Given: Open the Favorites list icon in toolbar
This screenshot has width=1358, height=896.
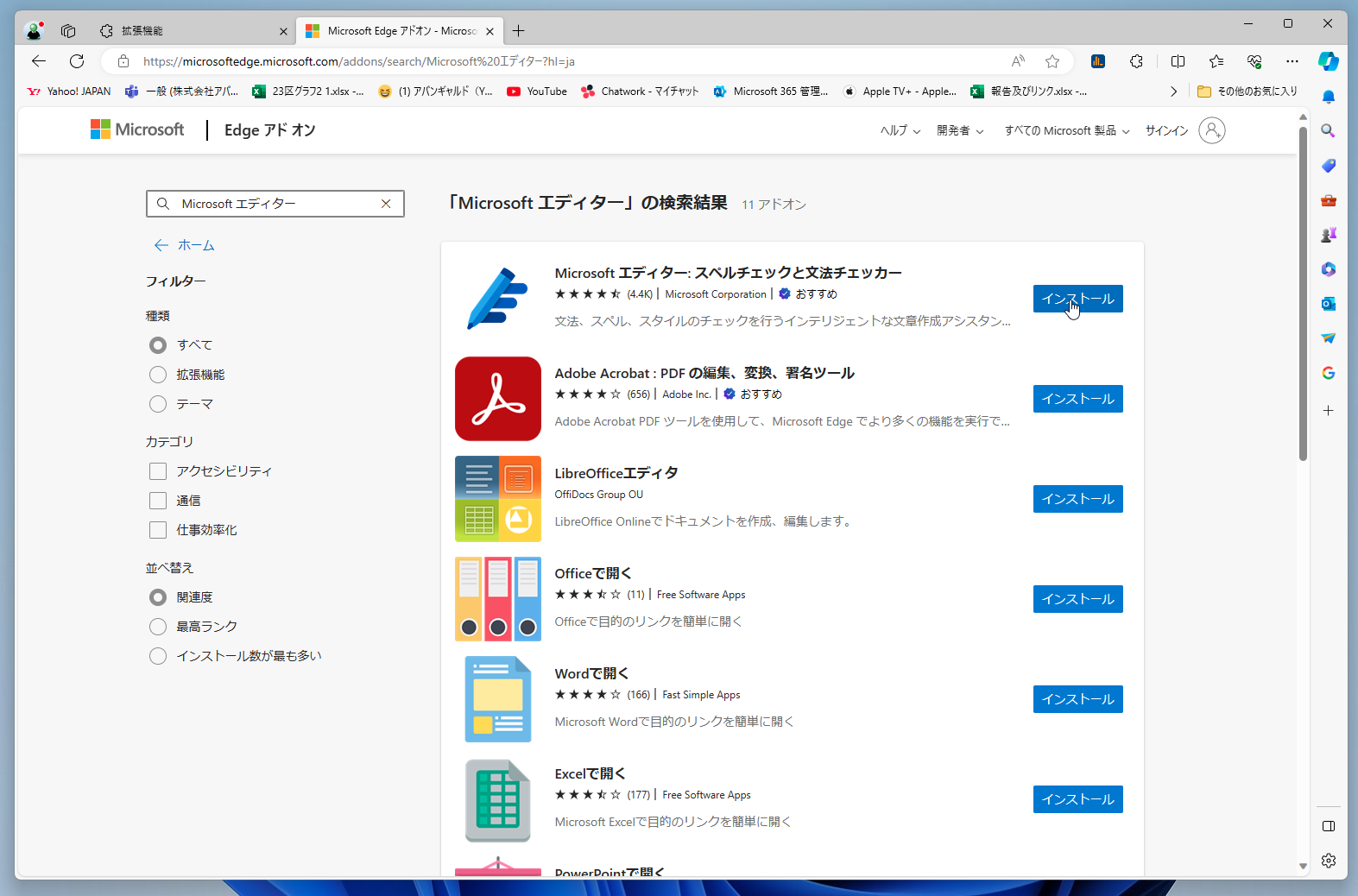Looking at the screenshot, I should pyautogui.click(x=1216, y=61).
